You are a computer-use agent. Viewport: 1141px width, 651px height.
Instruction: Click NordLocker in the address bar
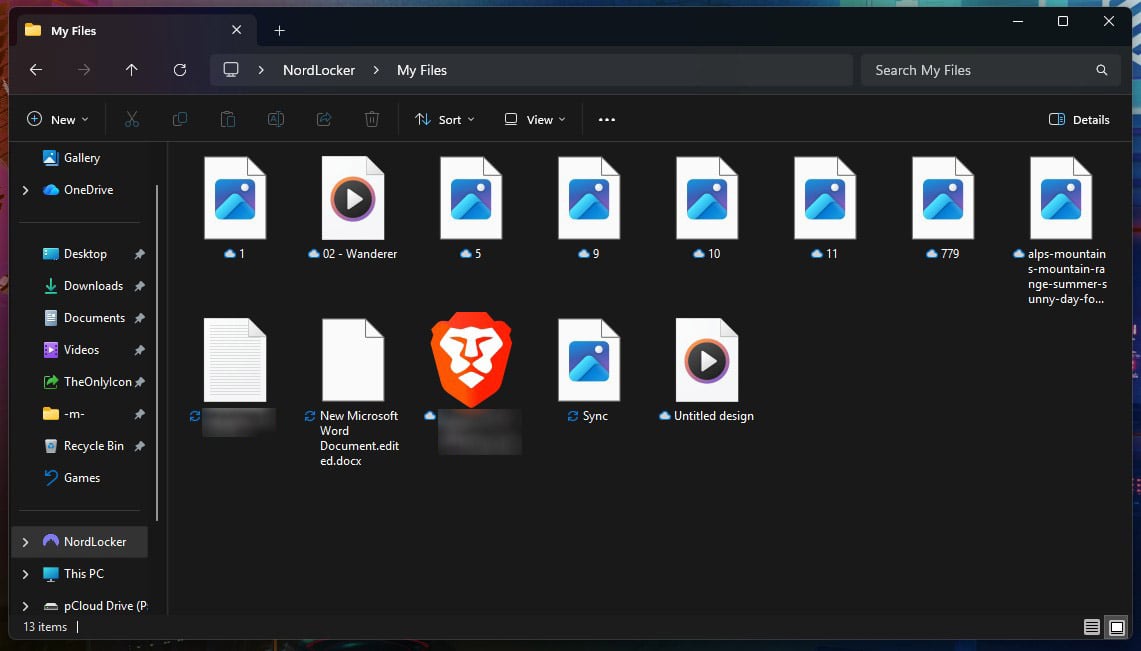(319, 70)
